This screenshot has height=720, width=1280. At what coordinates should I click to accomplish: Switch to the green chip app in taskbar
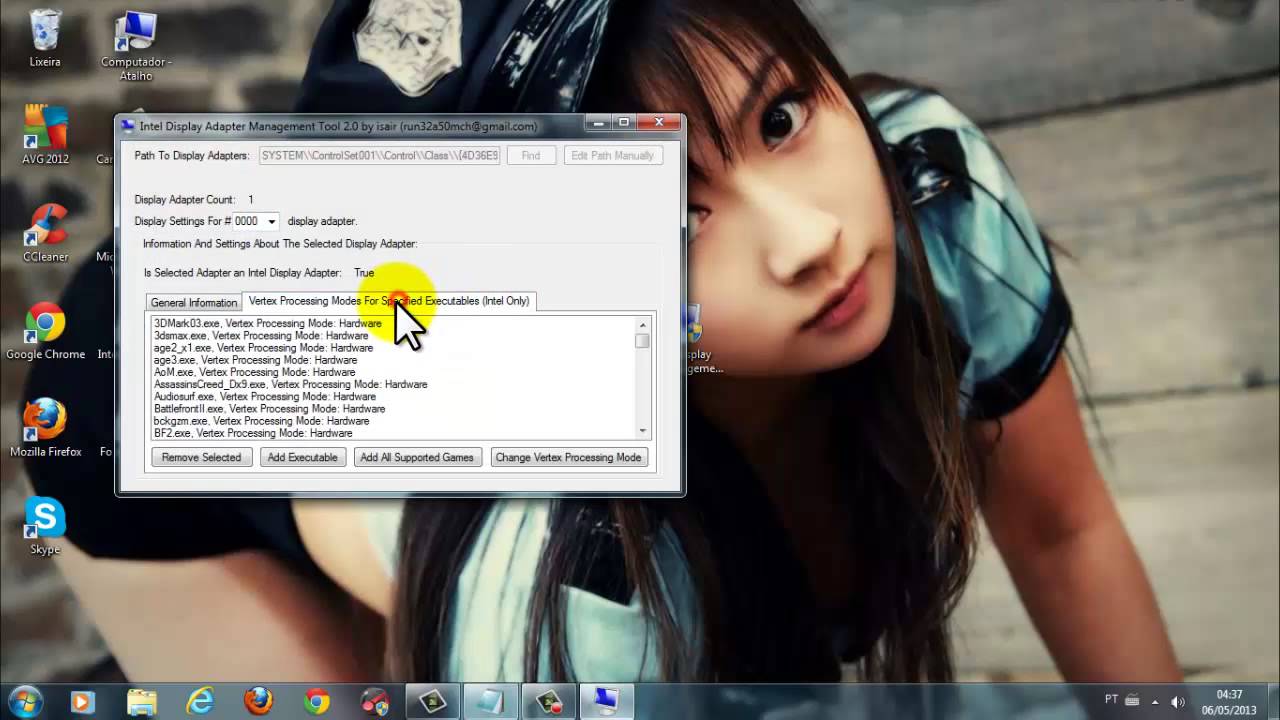[433, 702]
